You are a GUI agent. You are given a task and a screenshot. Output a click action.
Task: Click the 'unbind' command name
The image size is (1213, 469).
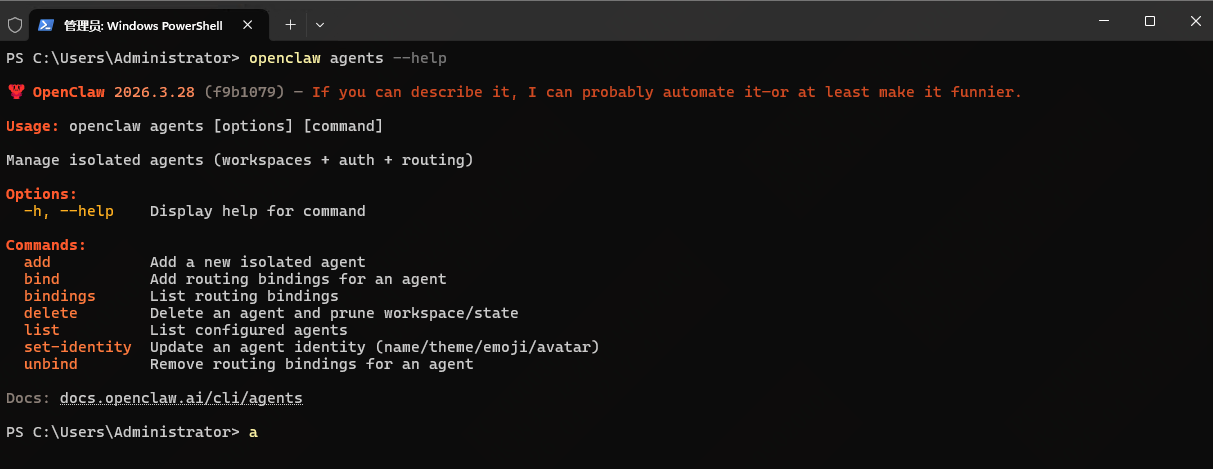click(51, 364)
